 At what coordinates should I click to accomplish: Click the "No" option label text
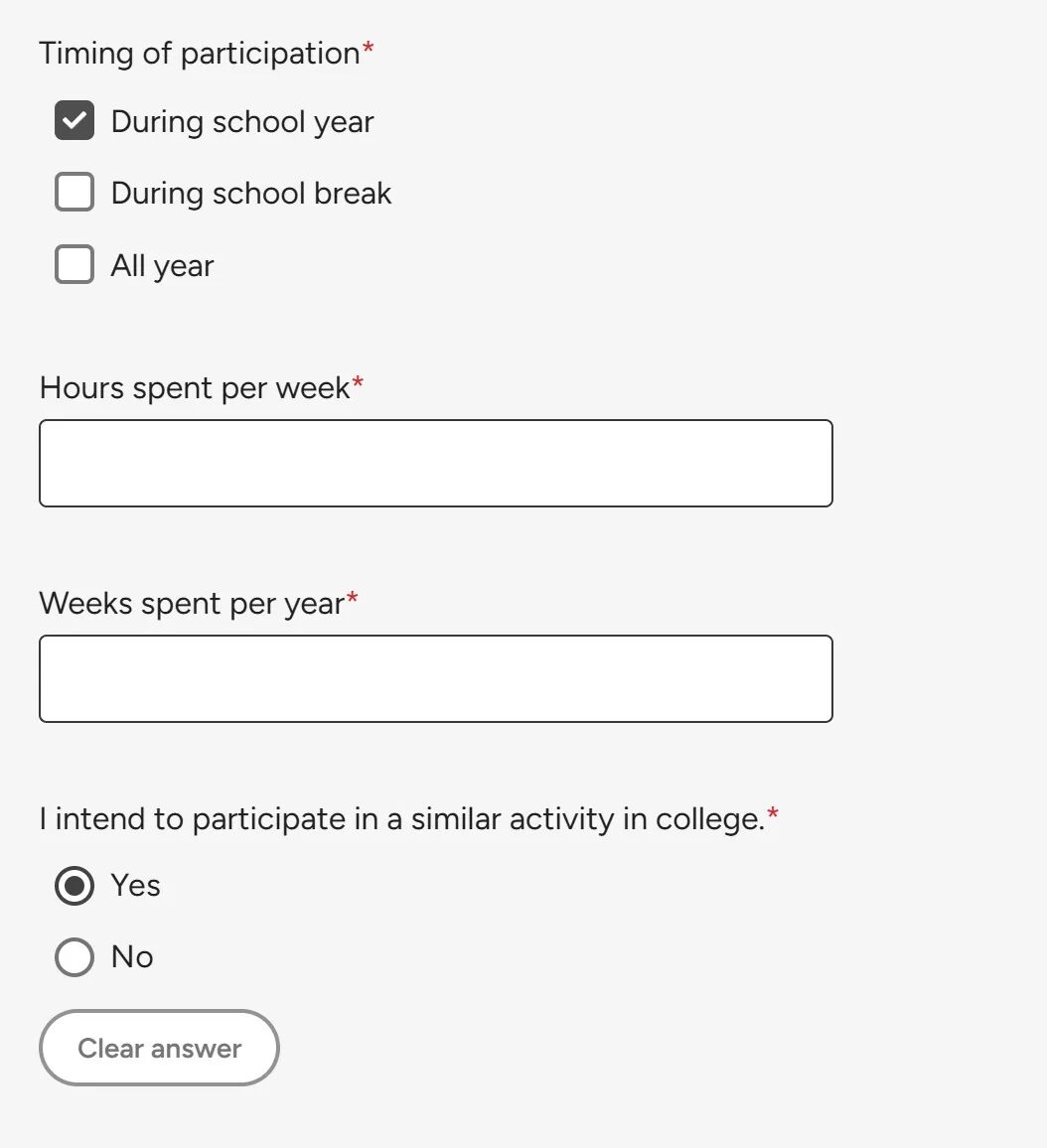(132, 957)
